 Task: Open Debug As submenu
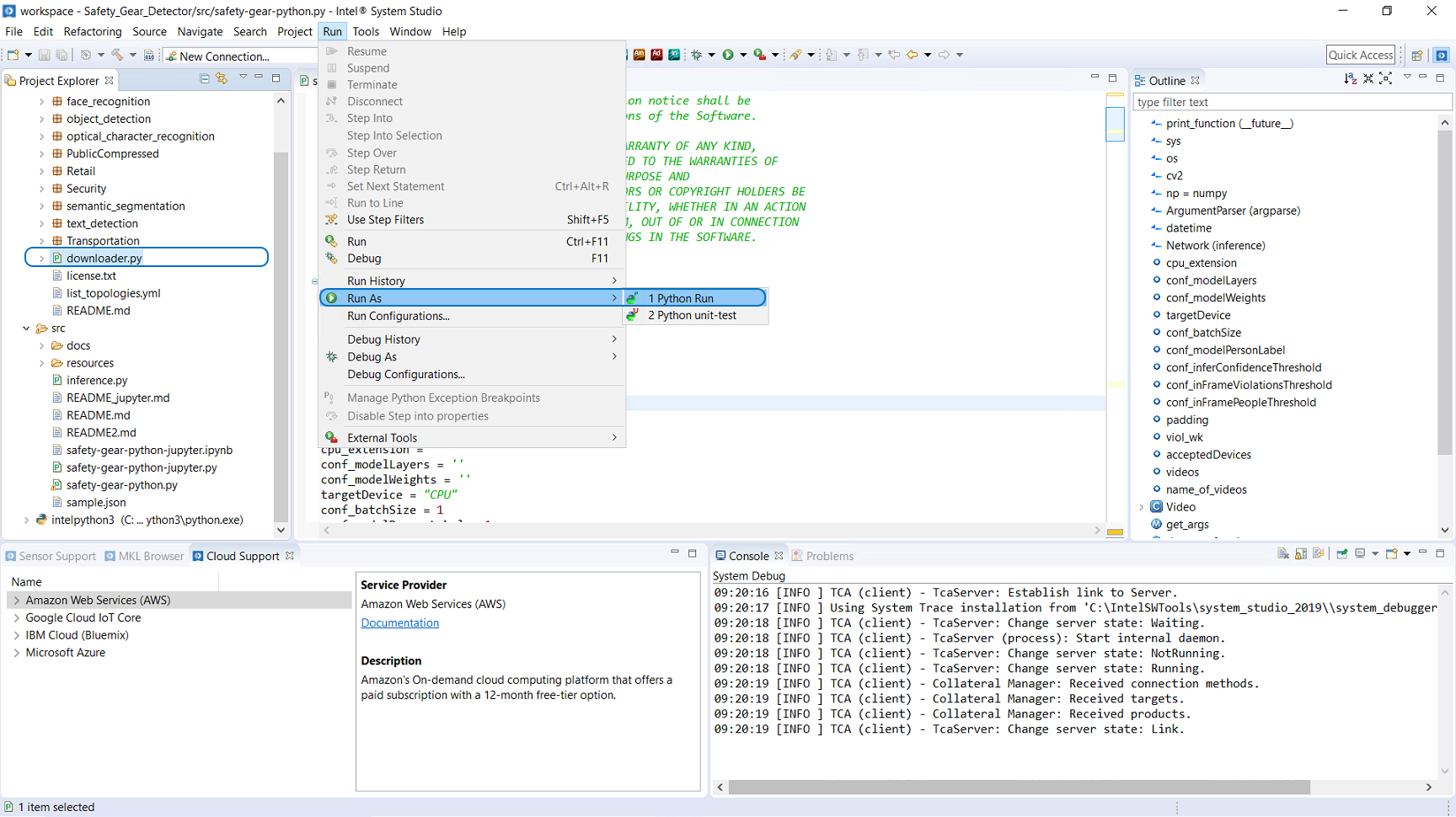(x=473, y=357)
